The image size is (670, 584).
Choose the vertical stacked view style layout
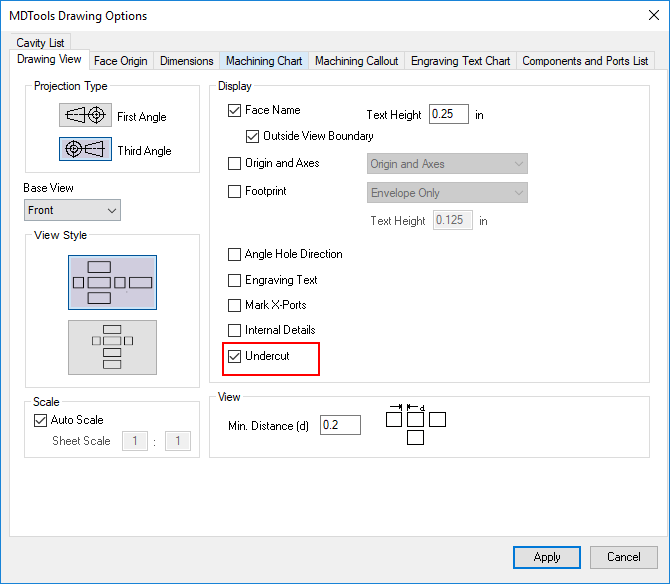tap(112, 347)
